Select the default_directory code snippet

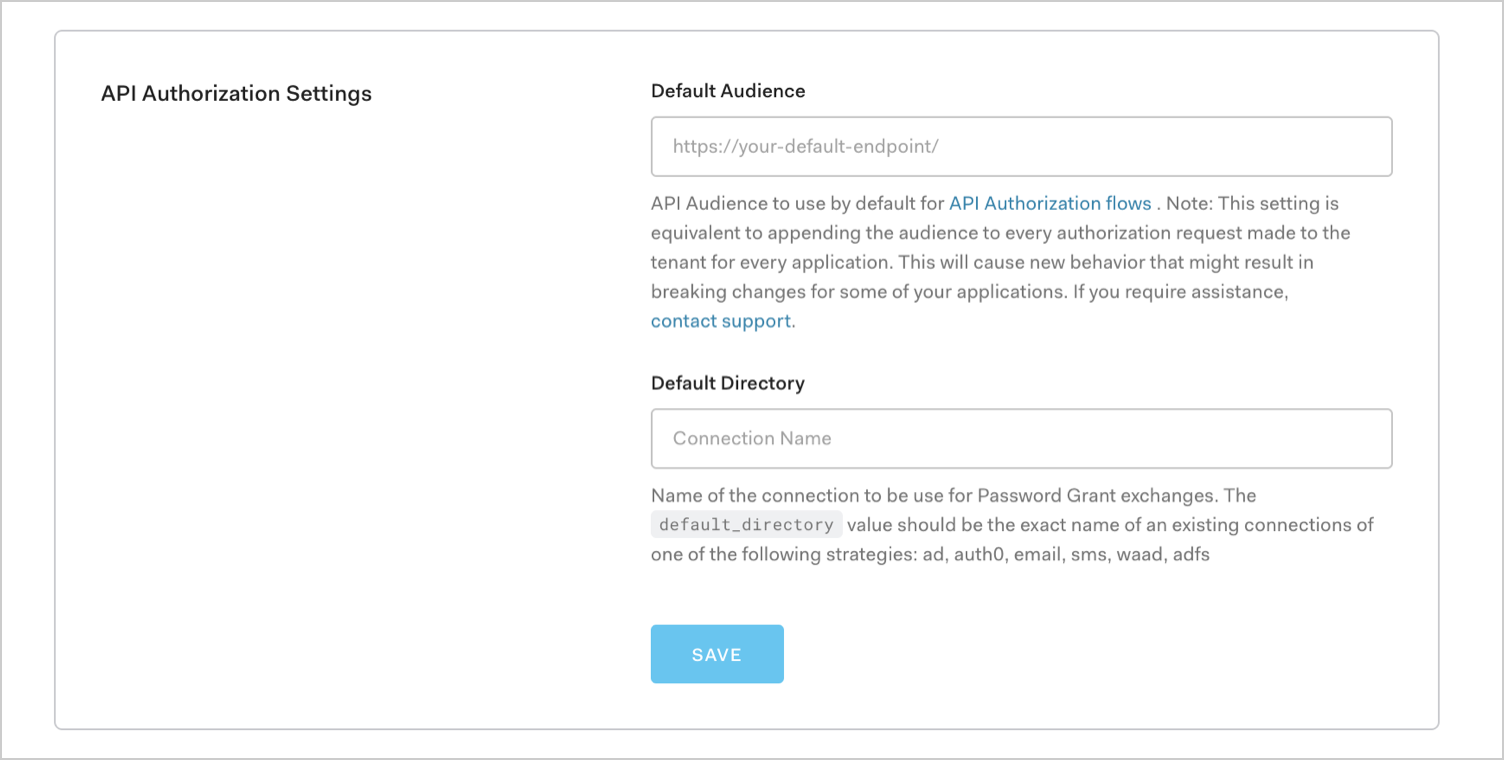[746, 525]
